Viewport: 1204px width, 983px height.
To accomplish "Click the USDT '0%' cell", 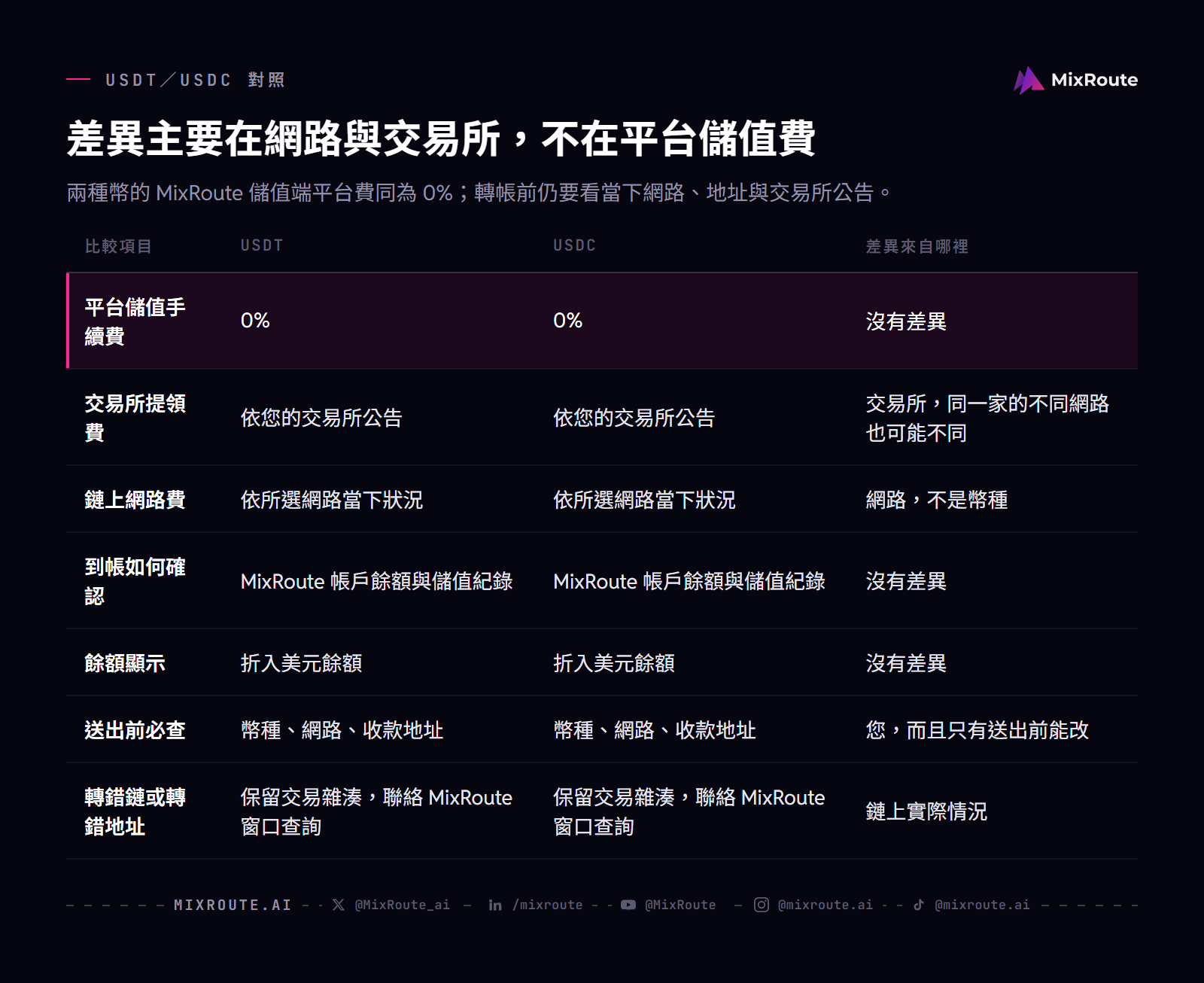I will 255,321.
